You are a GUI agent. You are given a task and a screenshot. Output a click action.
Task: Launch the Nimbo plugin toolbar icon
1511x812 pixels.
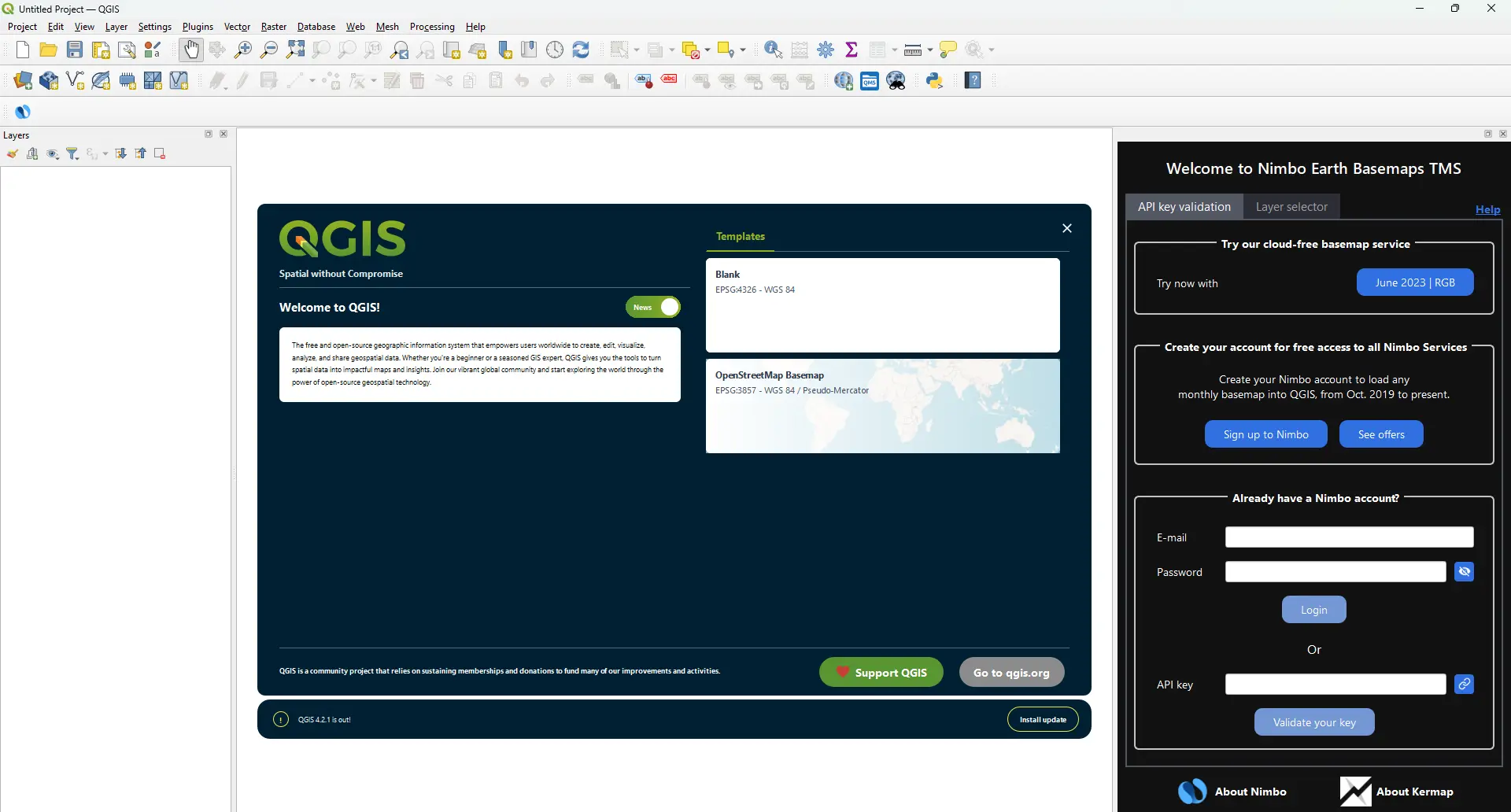23,112
